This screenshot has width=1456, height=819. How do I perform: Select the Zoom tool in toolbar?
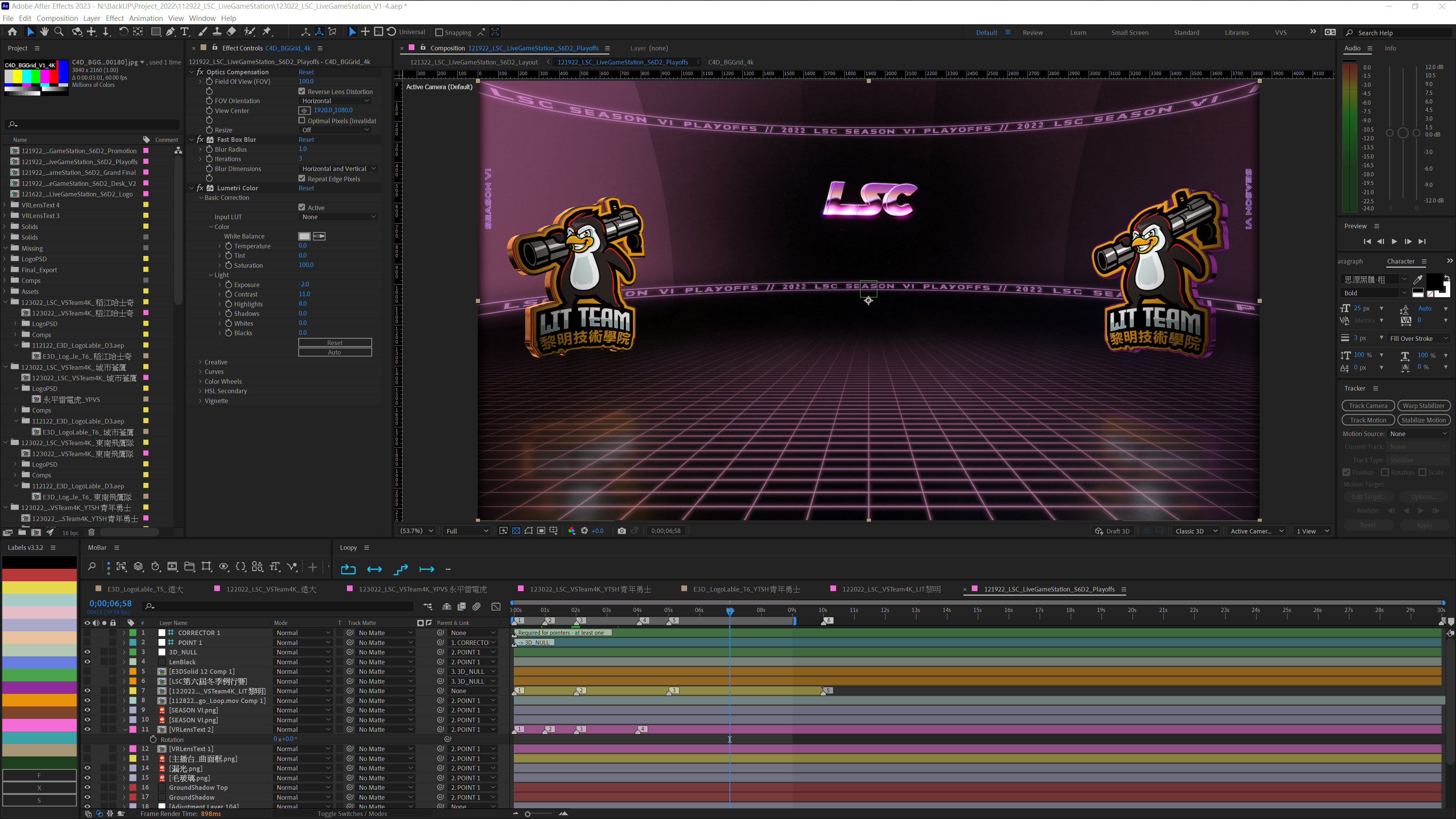tap(59, 32)
